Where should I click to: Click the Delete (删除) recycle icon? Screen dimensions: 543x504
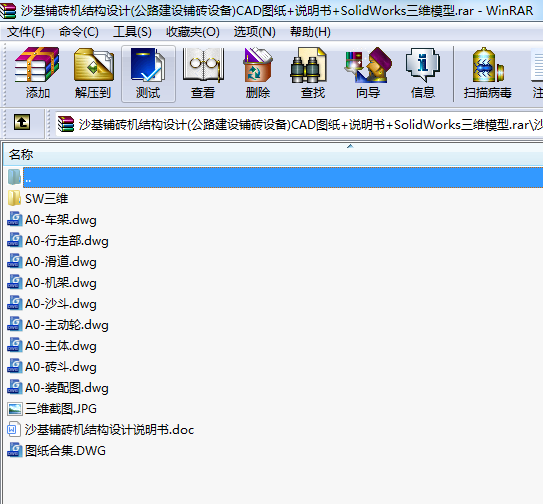click(x=258, y=65)
